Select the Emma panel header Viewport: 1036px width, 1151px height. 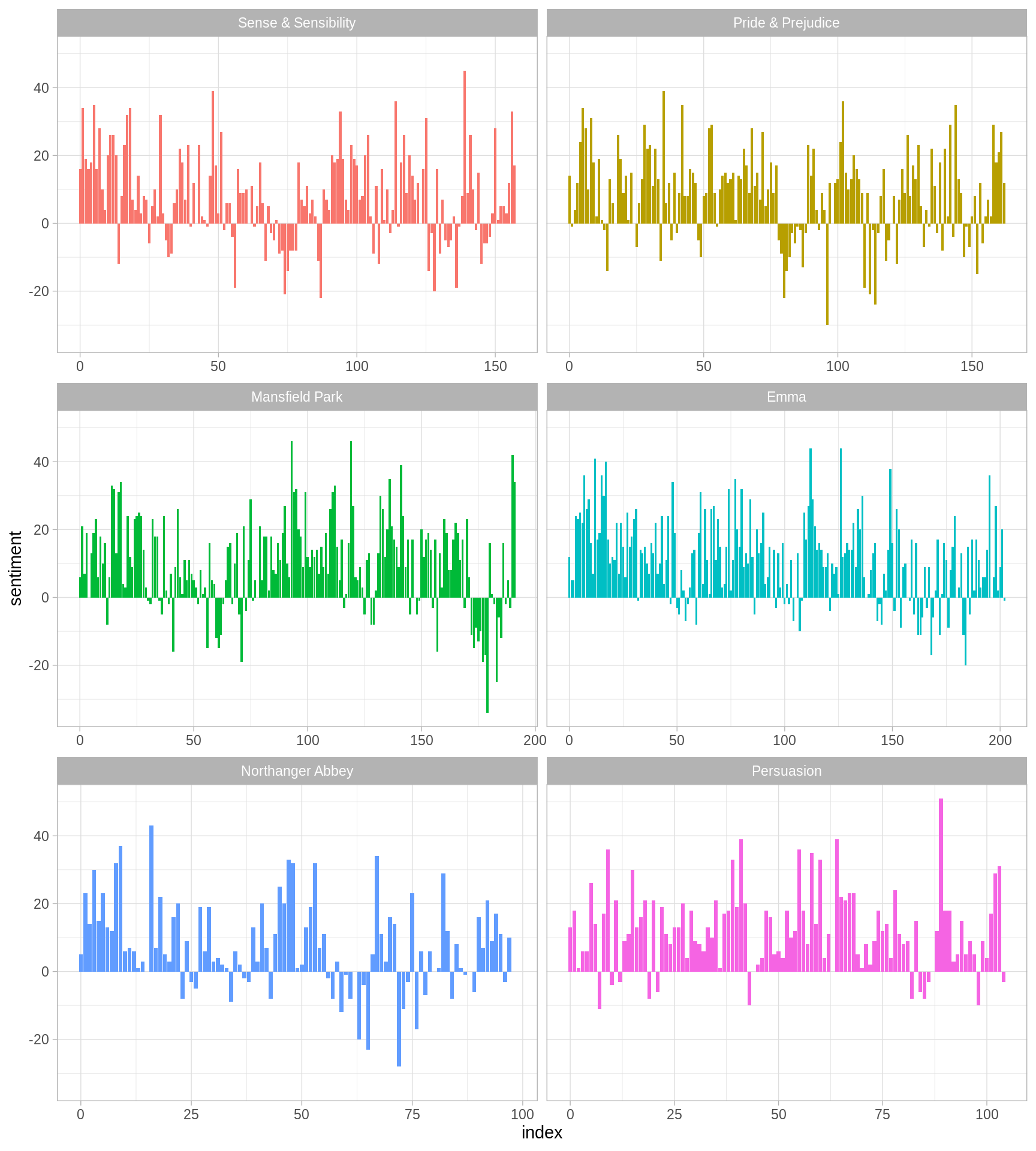point(786,397)
